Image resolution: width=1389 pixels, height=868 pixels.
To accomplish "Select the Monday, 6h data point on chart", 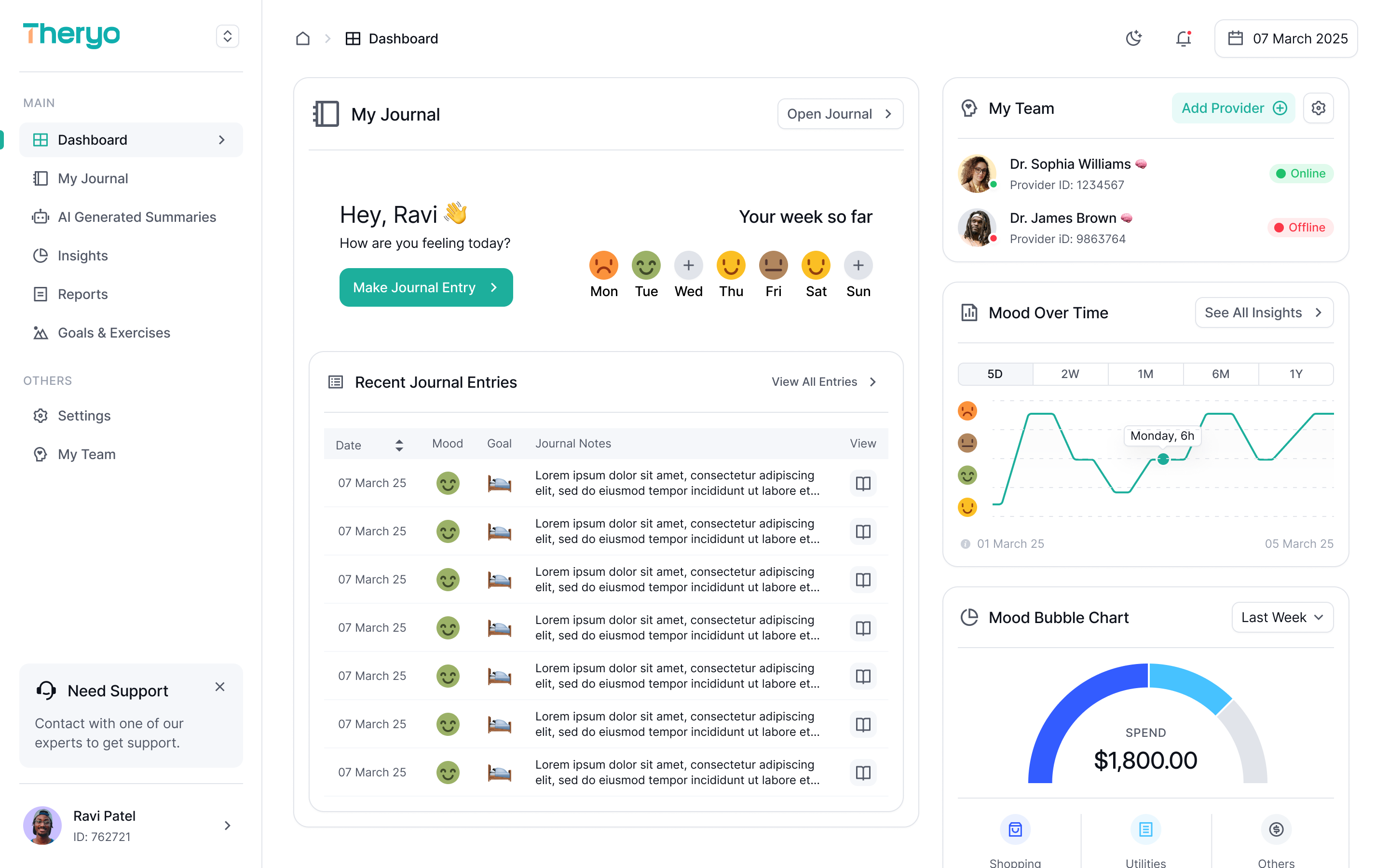I will pyautogui.click(x=1163, y=459).
